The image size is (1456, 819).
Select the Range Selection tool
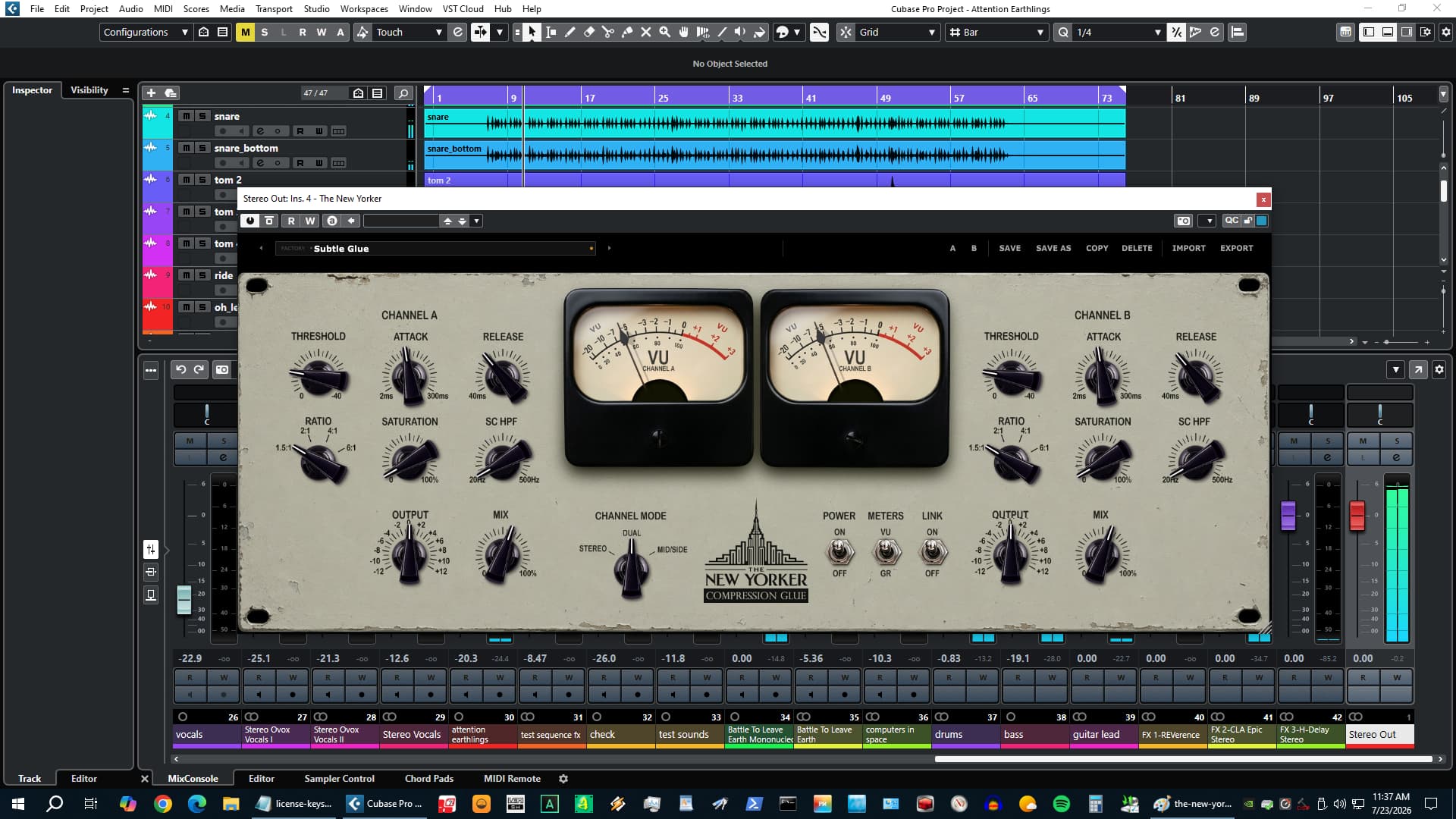tap(551, 32)
